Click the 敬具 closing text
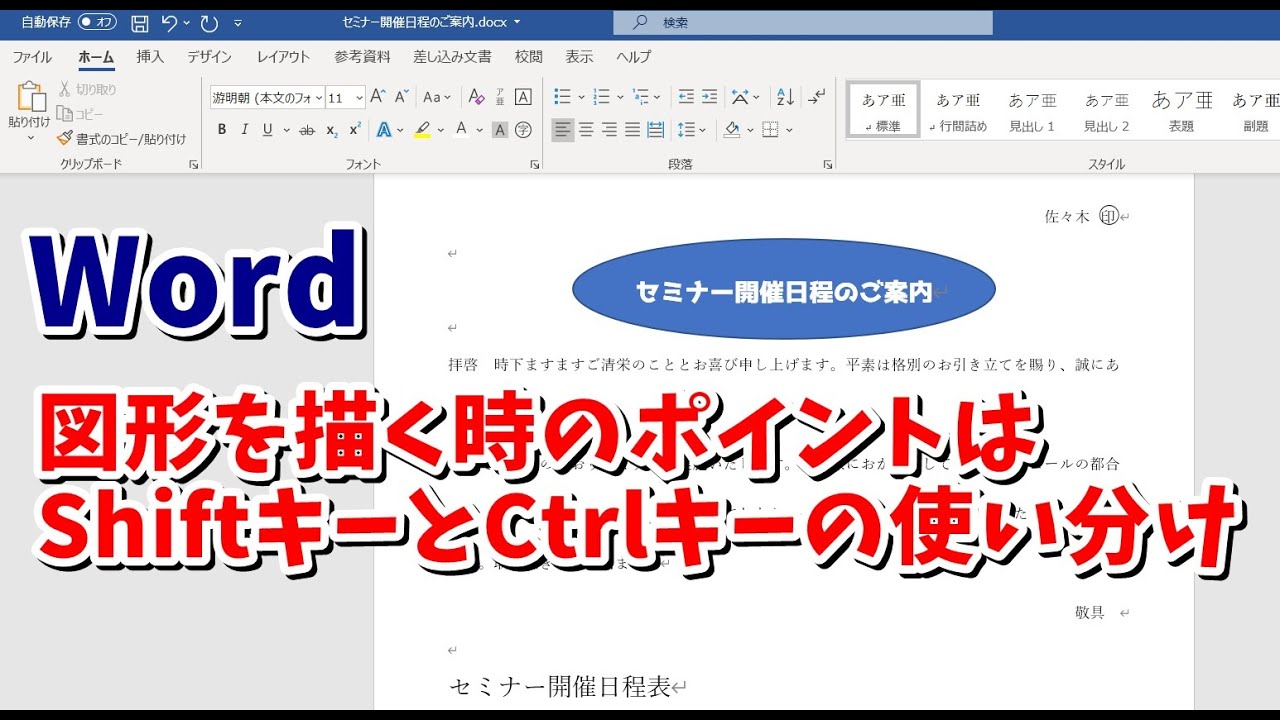1280x720 pixels. pyautogui.click(x=1089, y=612)
